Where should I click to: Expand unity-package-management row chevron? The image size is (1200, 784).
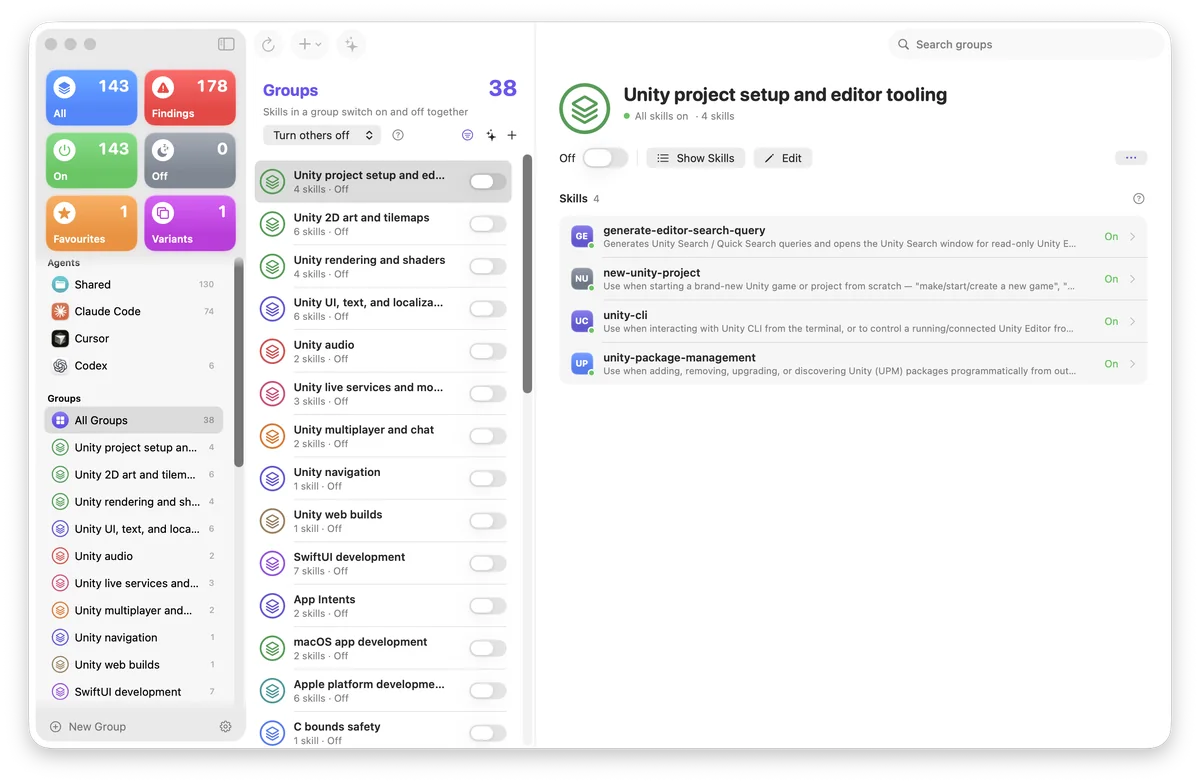point(1132,364)
